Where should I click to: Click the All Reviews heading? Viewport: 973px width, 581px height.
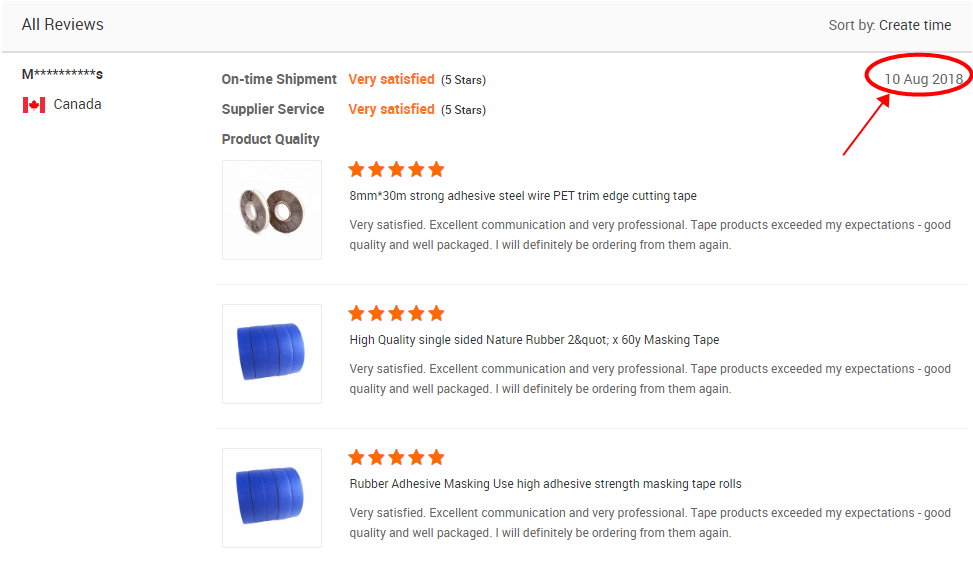[63, 24]
